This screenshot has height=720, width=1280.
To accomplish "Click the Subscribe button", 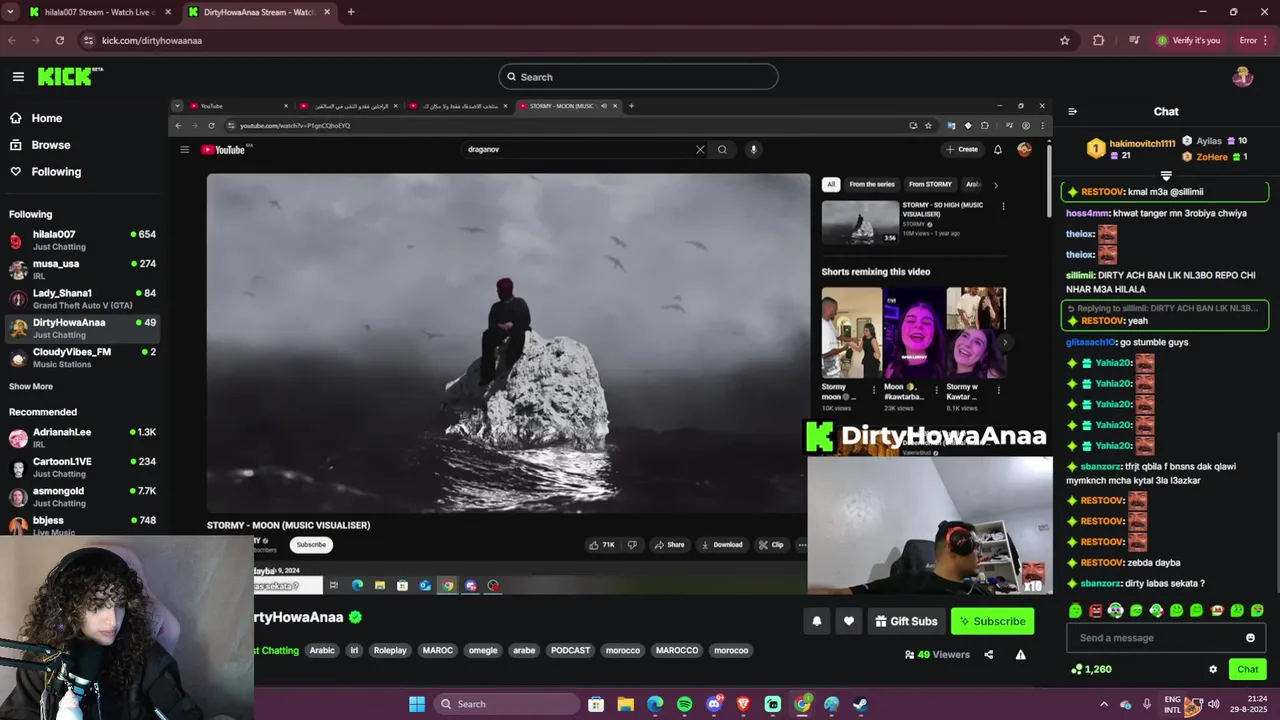I will click(992, 621).
